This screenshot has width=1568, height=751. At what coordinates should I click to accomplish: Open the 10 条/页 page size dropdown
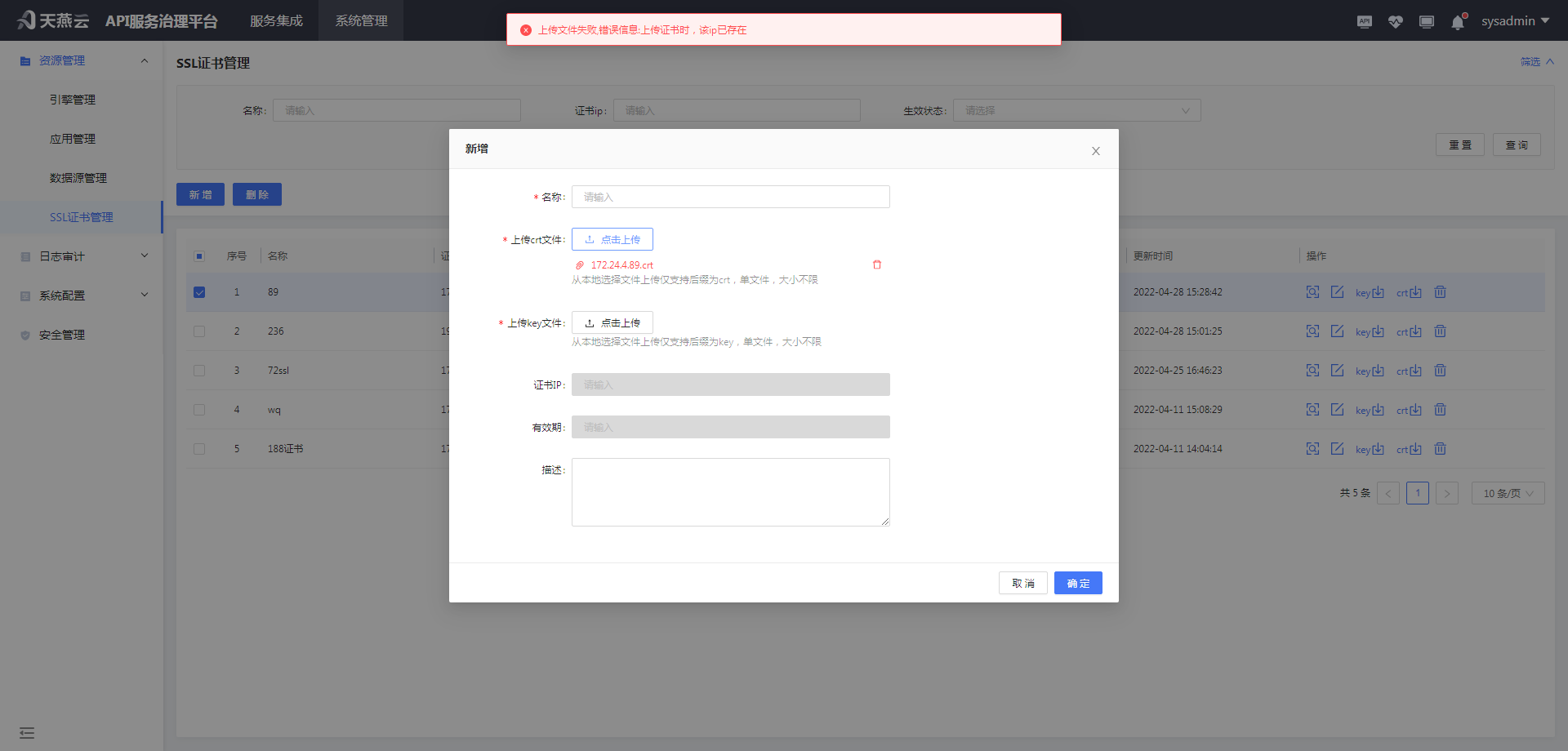point(1507,492)
